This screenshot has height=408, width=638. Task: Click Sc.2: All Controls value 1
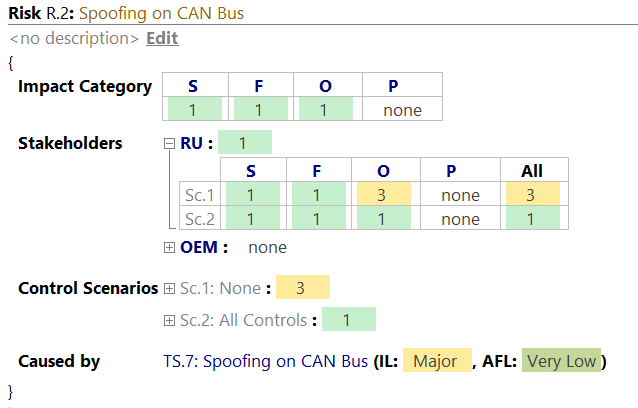pos(349,319)
